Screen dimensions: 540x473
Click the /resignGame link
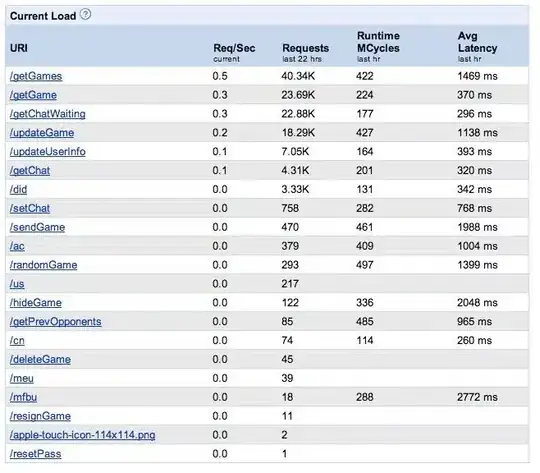[40, 416]
